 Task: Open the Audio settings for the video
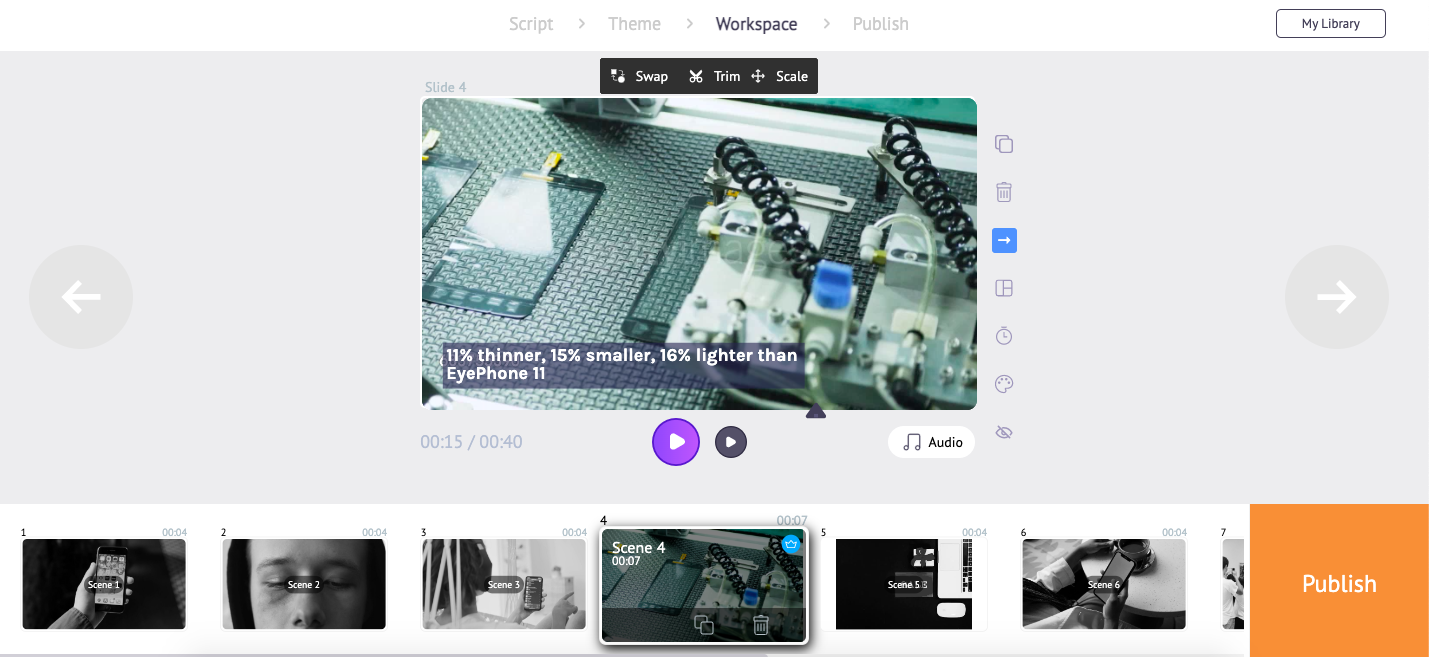(931, 442)
